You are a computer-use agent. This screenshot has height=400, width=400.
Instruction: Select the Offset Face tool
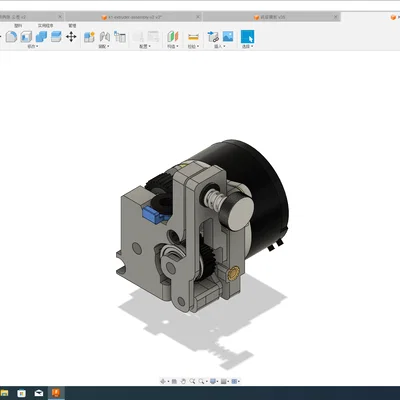pyautogui.click(x=56, y=36)
